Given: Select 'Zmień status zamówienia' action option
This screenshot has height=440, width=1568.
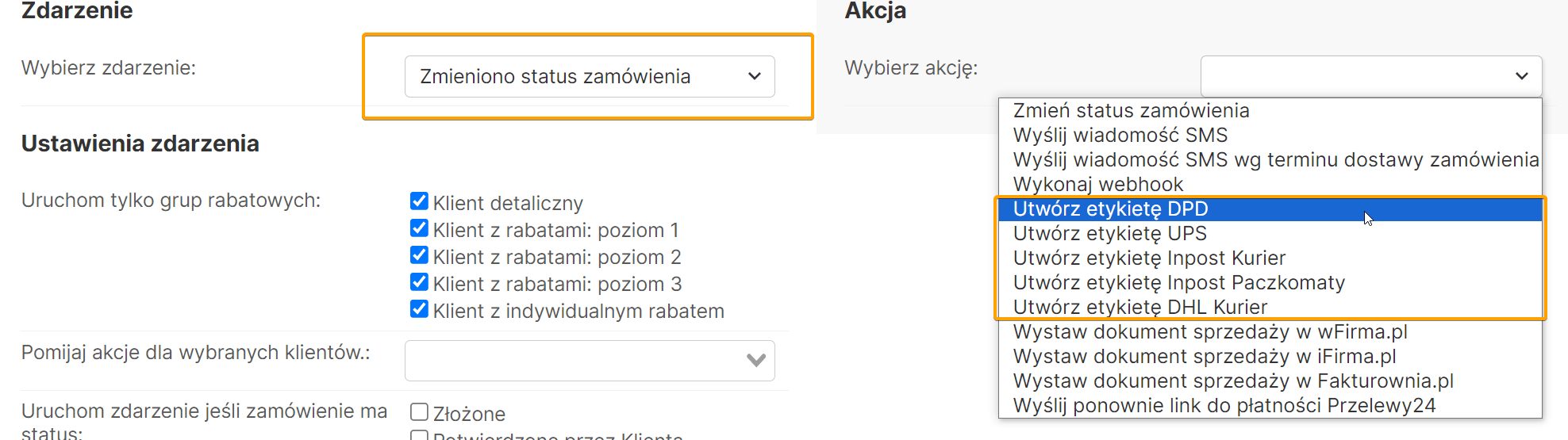Looking at the screenshot, I should click(1131, 111).
